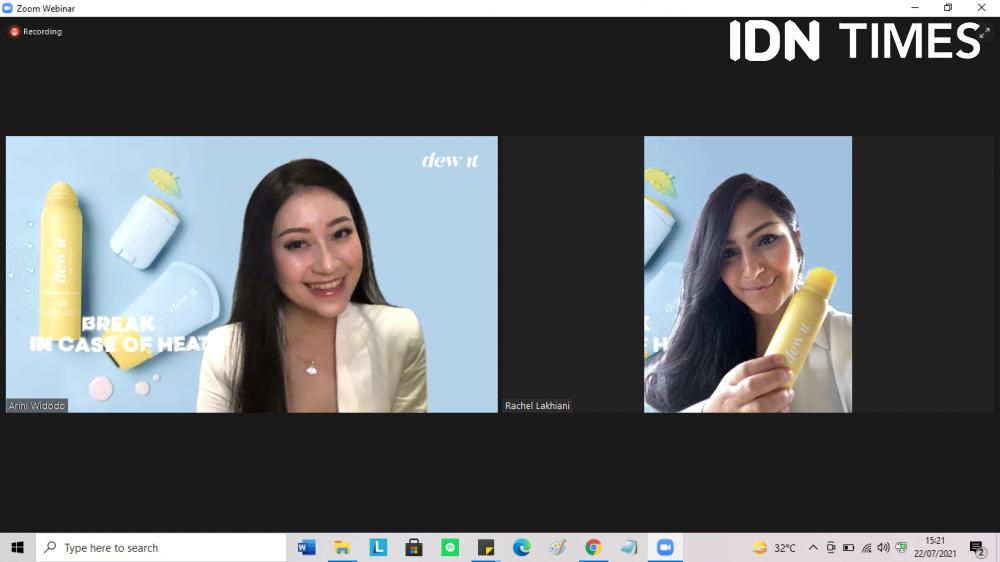Open Microsoft Word from the taskbar
This screenshot has height=562, width=1000.
pyautogui.click(x=306, y=547)
